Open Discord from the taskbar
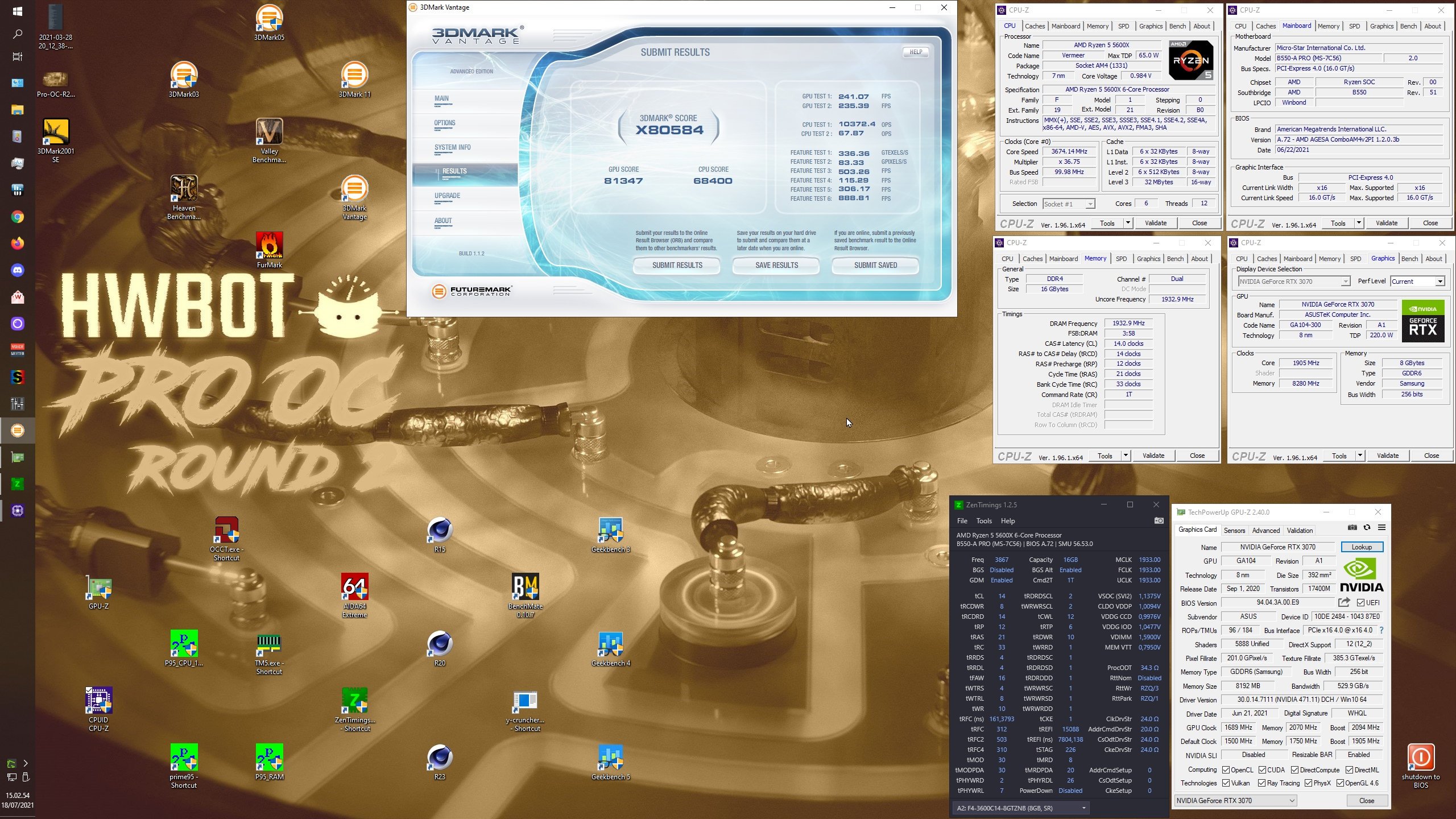This screenshot has width=1456, height=819. tap(18, 270)
